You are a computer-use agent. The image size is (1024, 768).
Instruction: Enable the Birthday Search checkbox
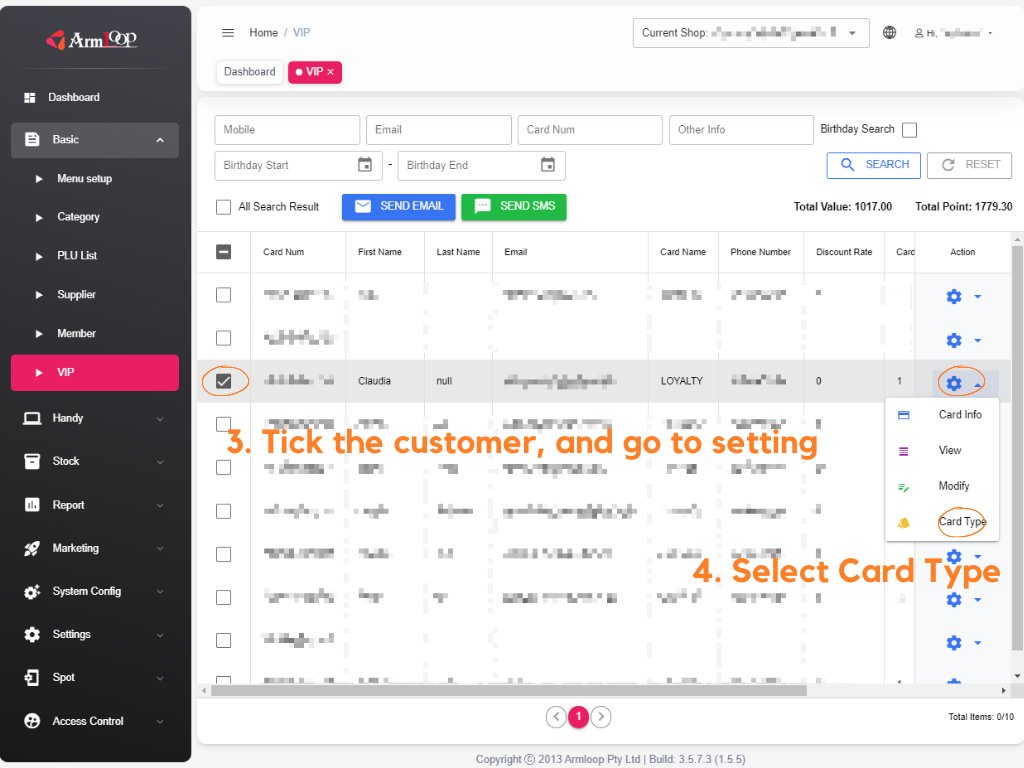[x=909, y=130]
